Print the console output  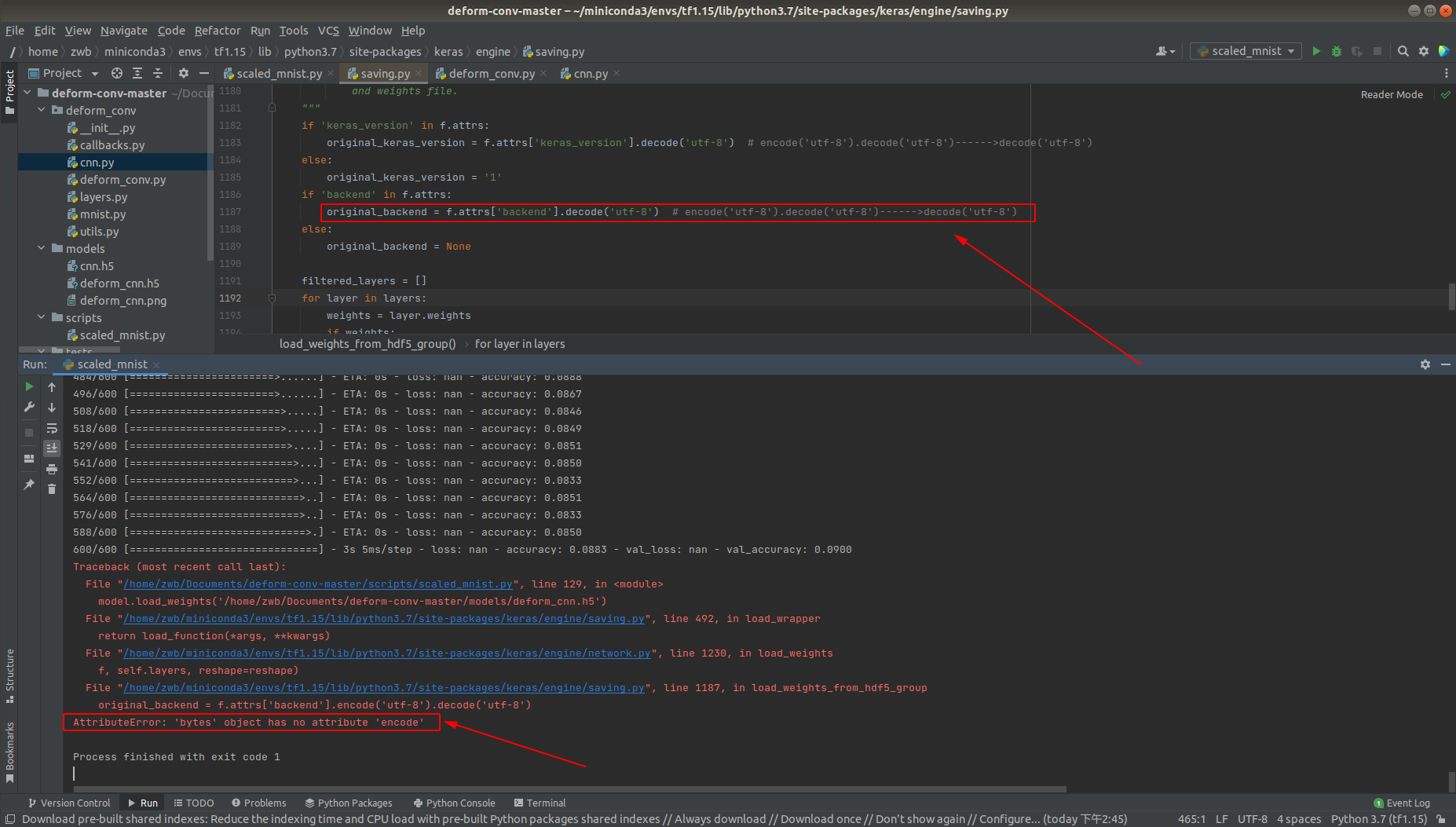click(x=52, y=469)
